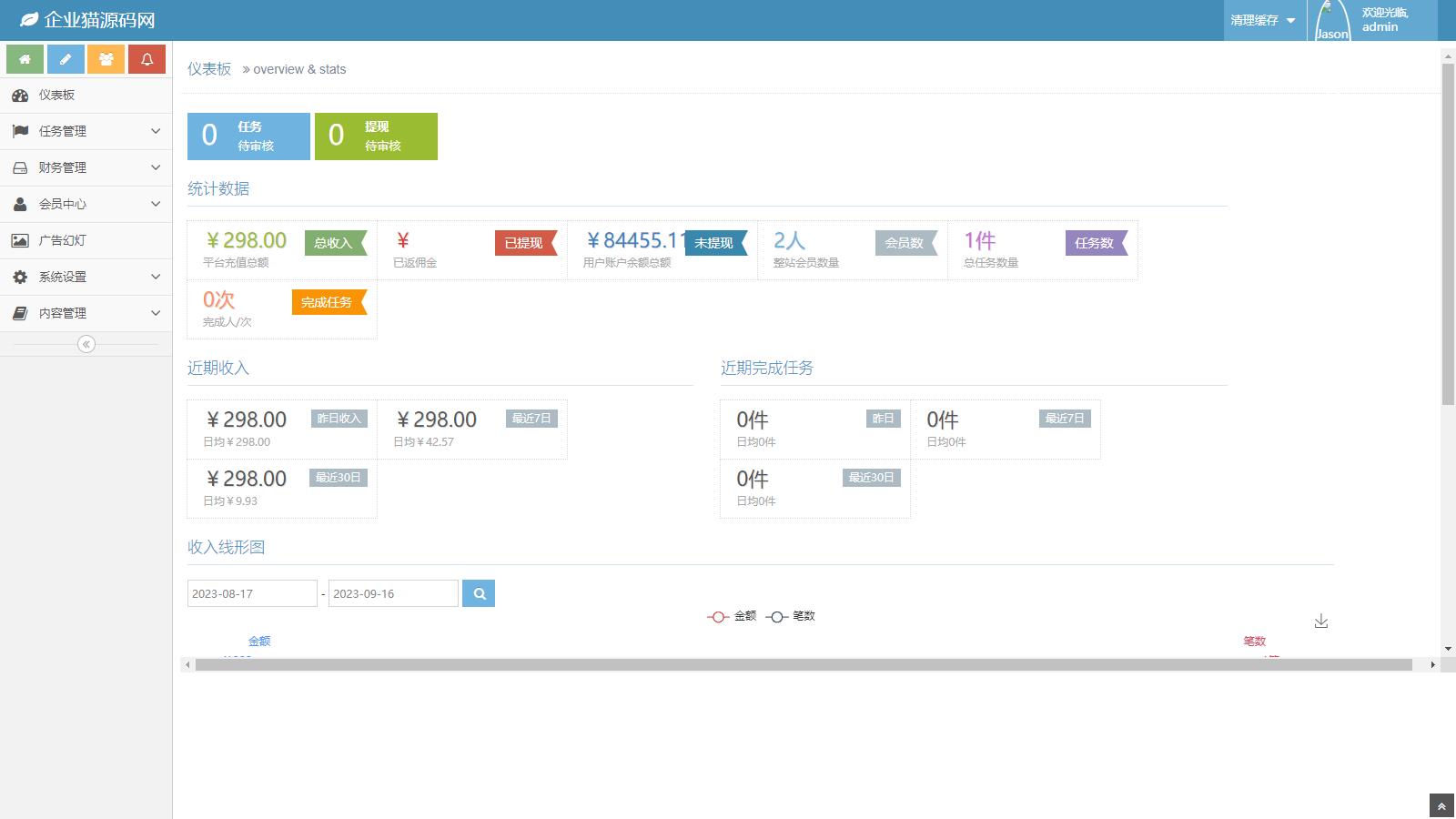Open 仪表板 dashboard in sidebar
Image resolution: width=1456 pixels, height=819 pixels.
point(86,96)
